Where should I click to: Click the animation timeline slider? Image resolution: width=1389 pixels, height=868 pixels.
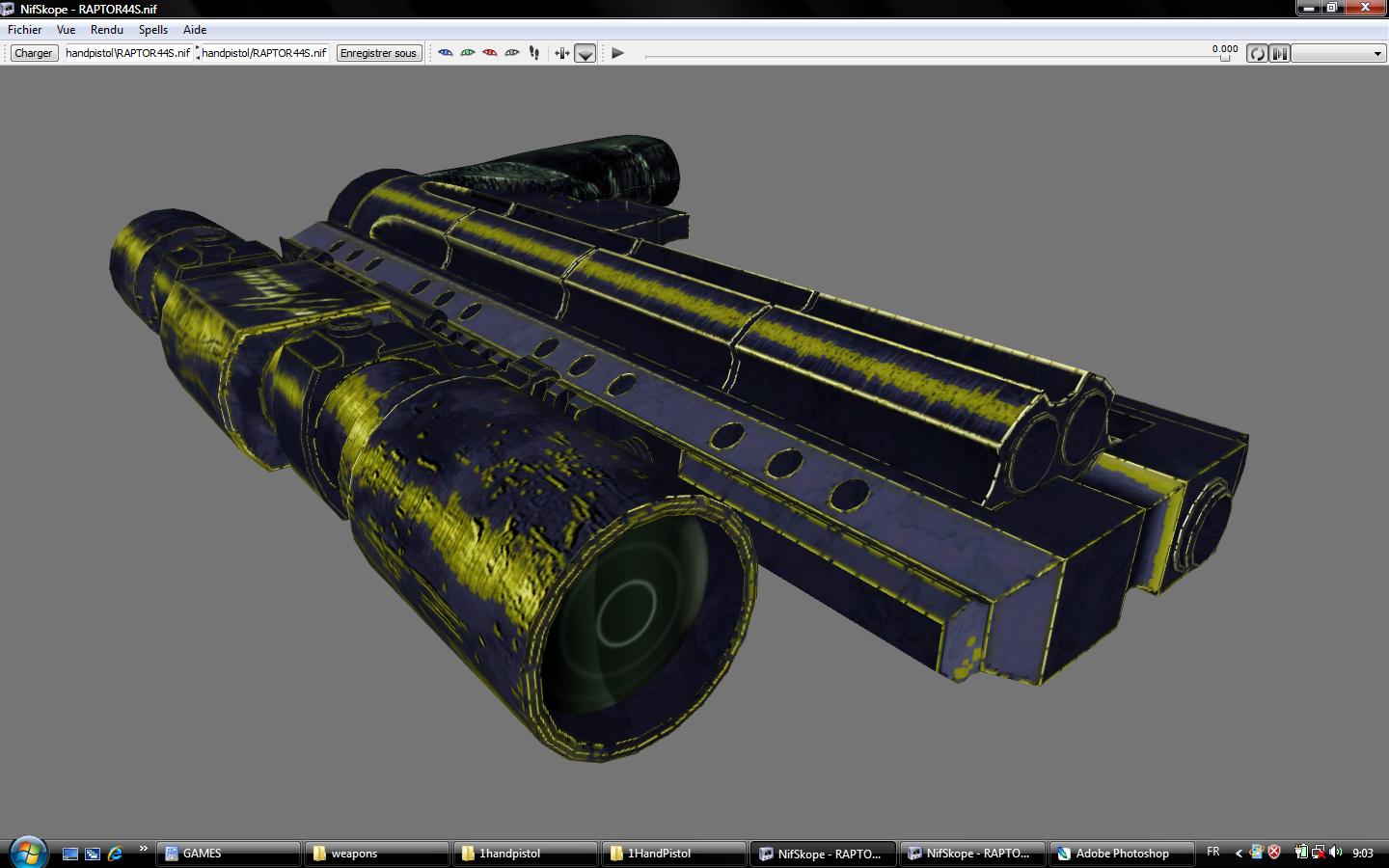[x=938, y=57]
